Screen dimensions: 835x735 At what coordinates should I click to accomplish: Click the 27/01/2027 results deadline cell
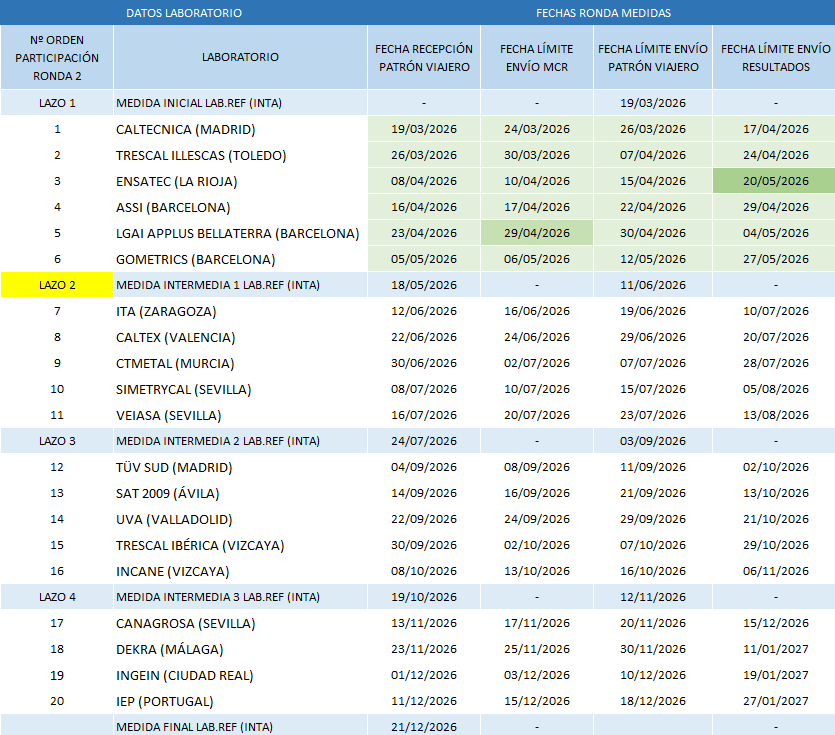775,701
